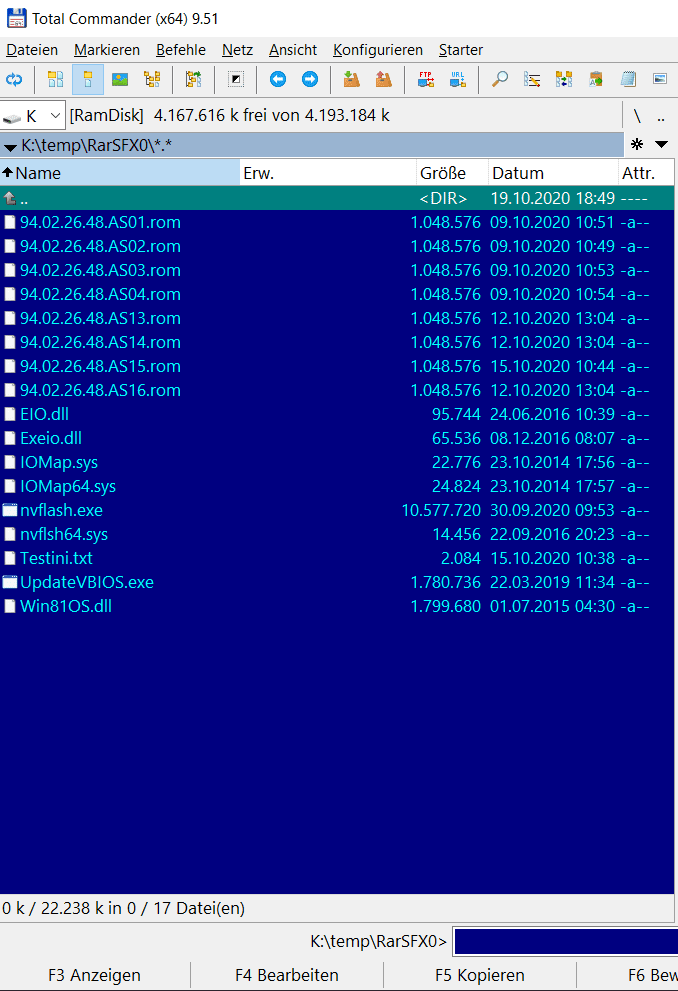Open the Konfigurieren menu
The image size is (678, 991).
[378, 50]
